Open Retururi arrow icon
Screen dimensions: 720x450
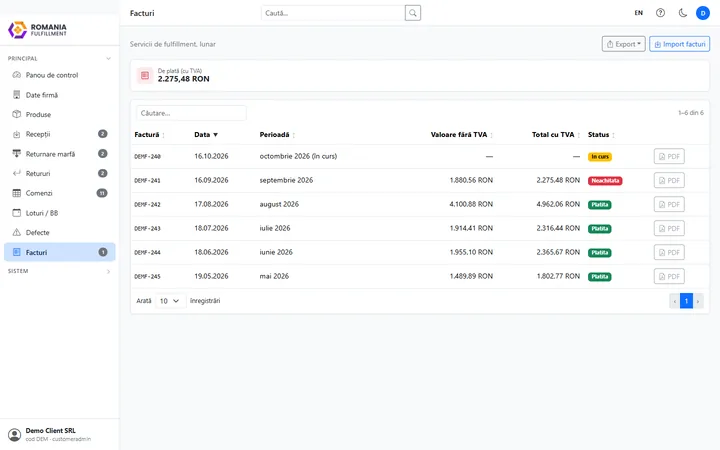17,173
